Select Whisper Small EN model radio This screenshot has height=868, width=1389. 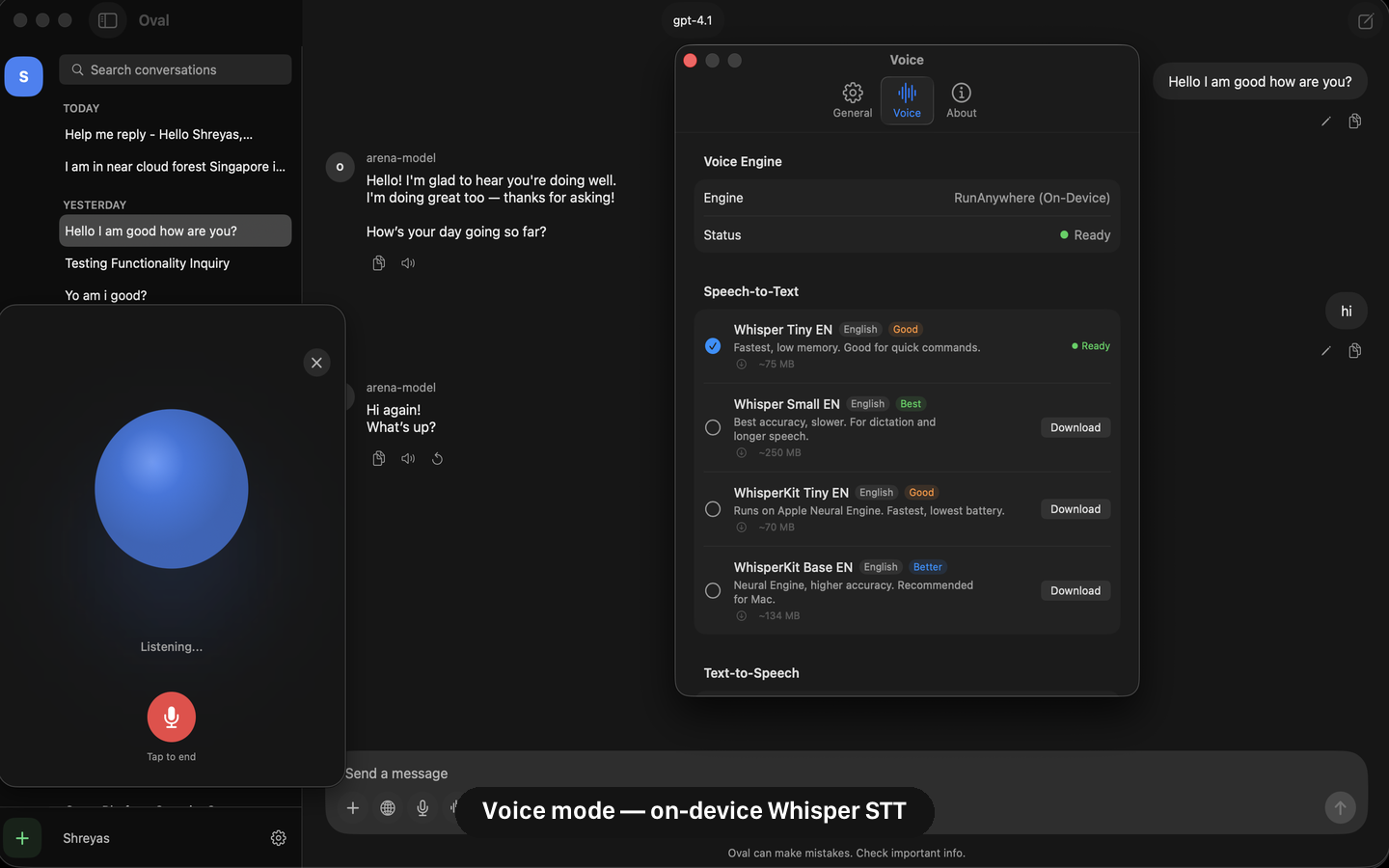click(x=713, y=427)
